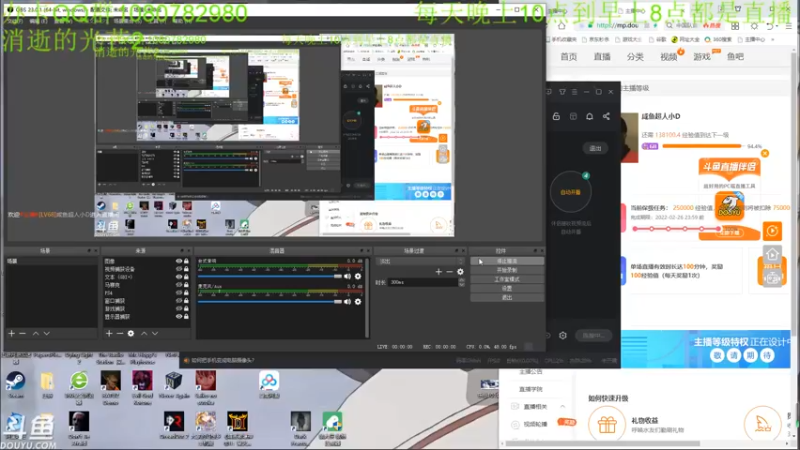800x450 pixels.
Task: Open settings gear for first mixer channel
Action: click(358, 276)
